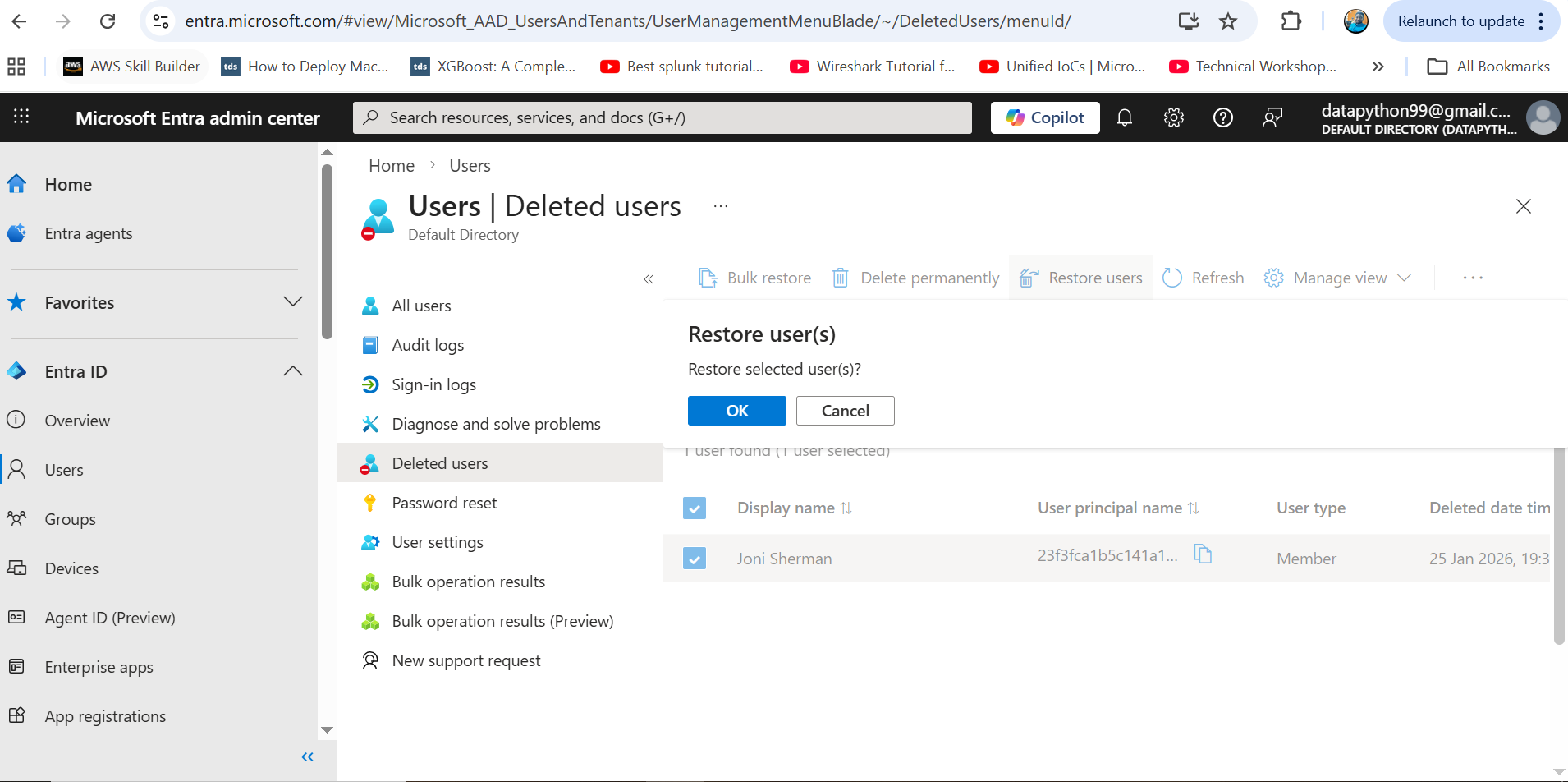
Task: Click Restore users in the toolbar
Action: pyautogui.click(x=1080, y=278)
